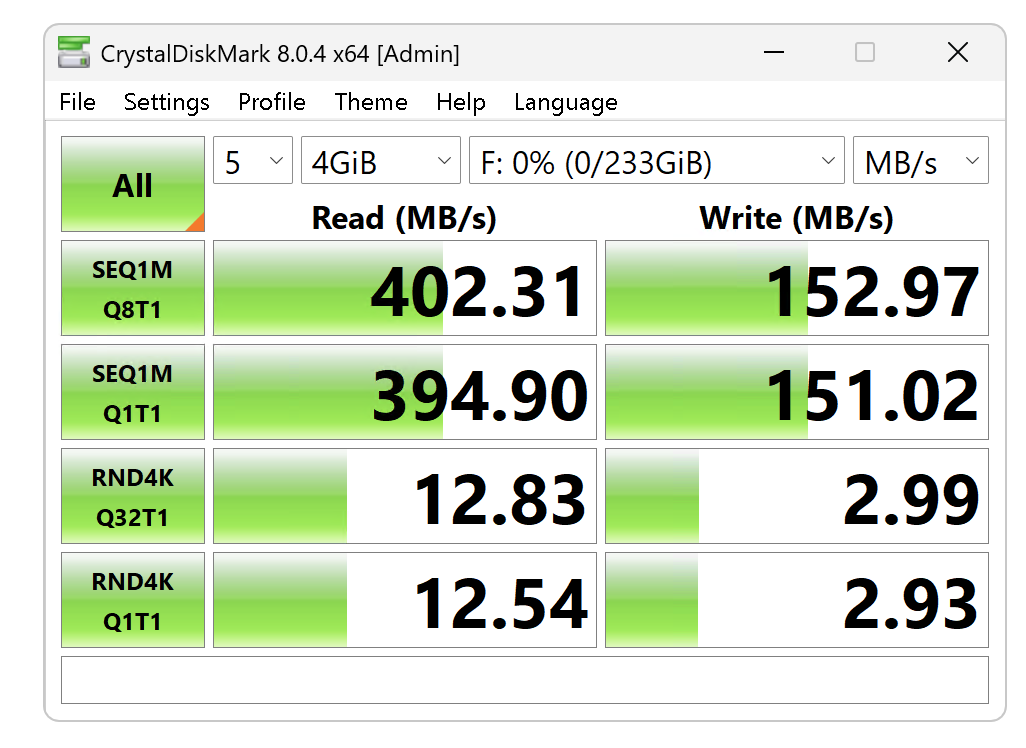Open the Help menu
Screen dimensions: 1026x748
[460, 102]
